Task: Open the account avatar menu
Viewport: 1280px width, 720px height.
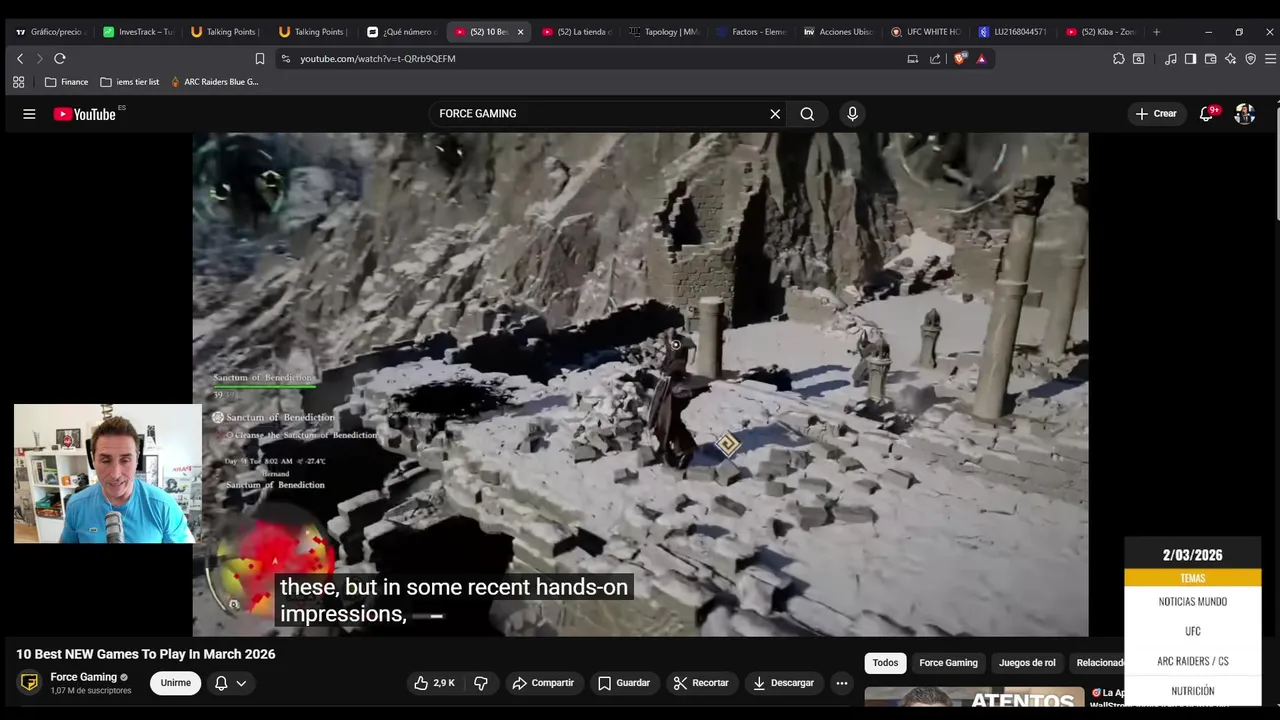Action: 1244,114
